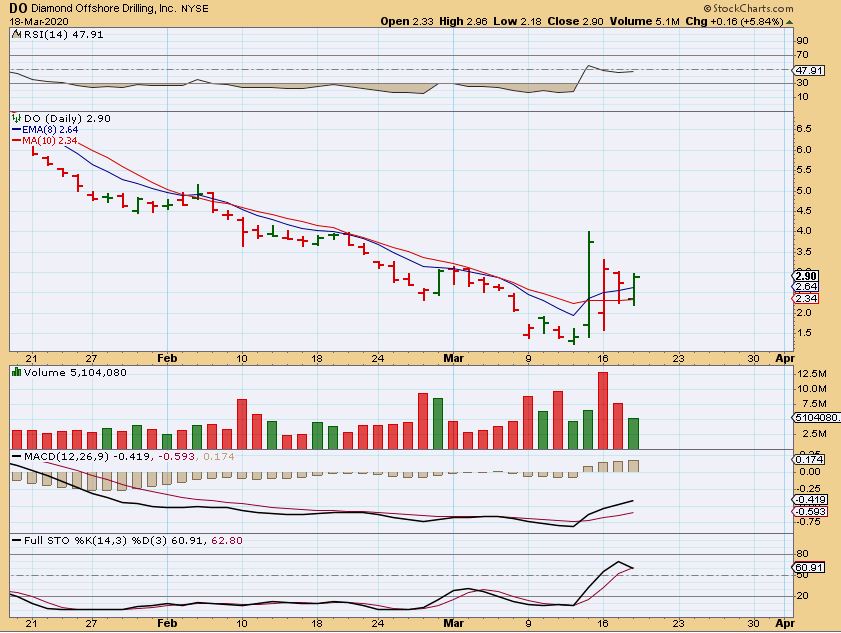The height and width of the screenshot is (633, 841).
Task: Click the 'RSI(14) 47.91' indicator label
Action: click(63, 35)
